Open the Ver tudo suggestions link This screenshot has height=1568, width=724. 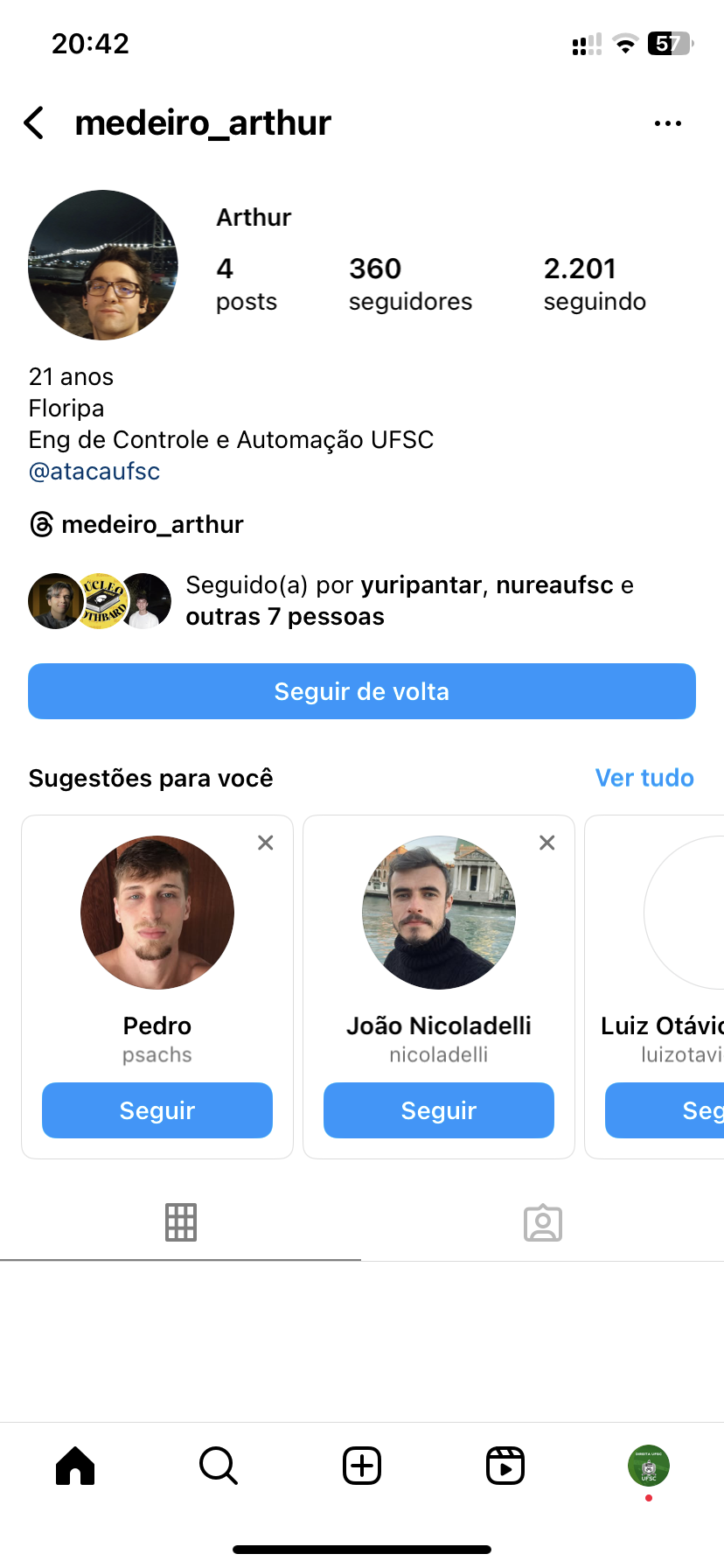coord(644,778)
